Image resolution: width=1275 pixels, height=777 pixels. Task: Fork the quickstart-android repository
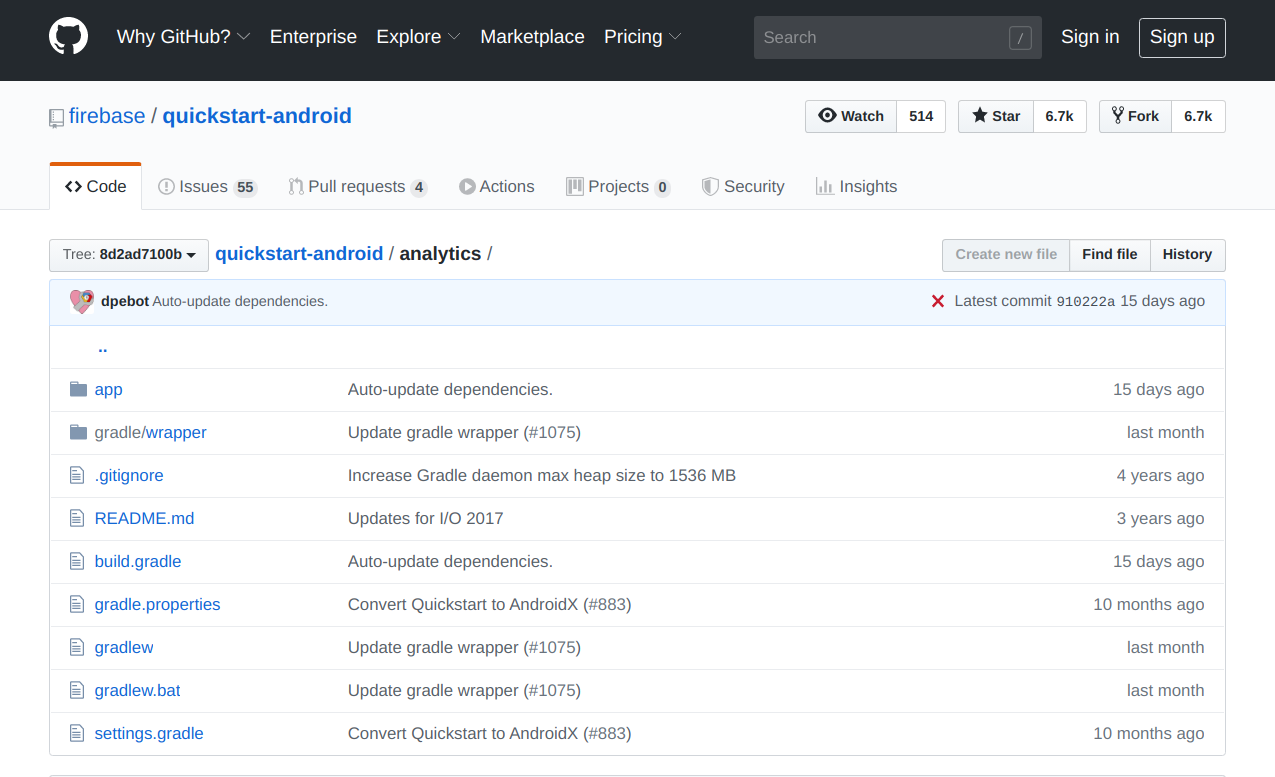1135,116
